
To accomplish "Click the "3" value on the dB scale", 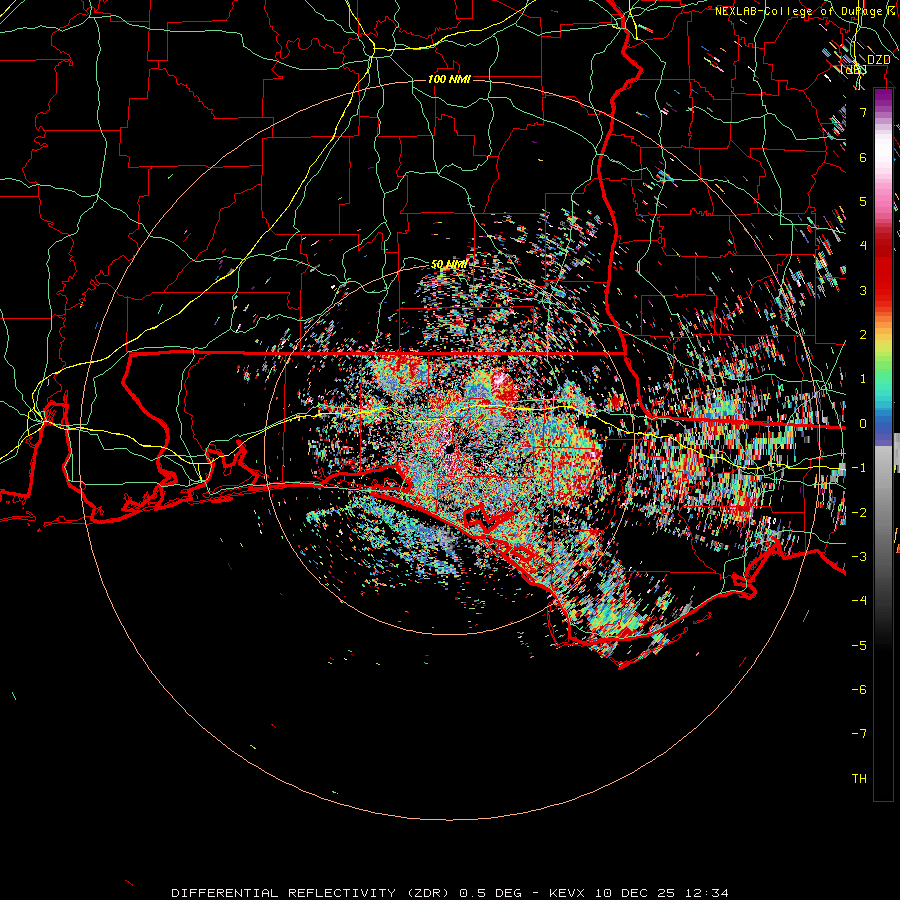I will [x=863, y=290].
